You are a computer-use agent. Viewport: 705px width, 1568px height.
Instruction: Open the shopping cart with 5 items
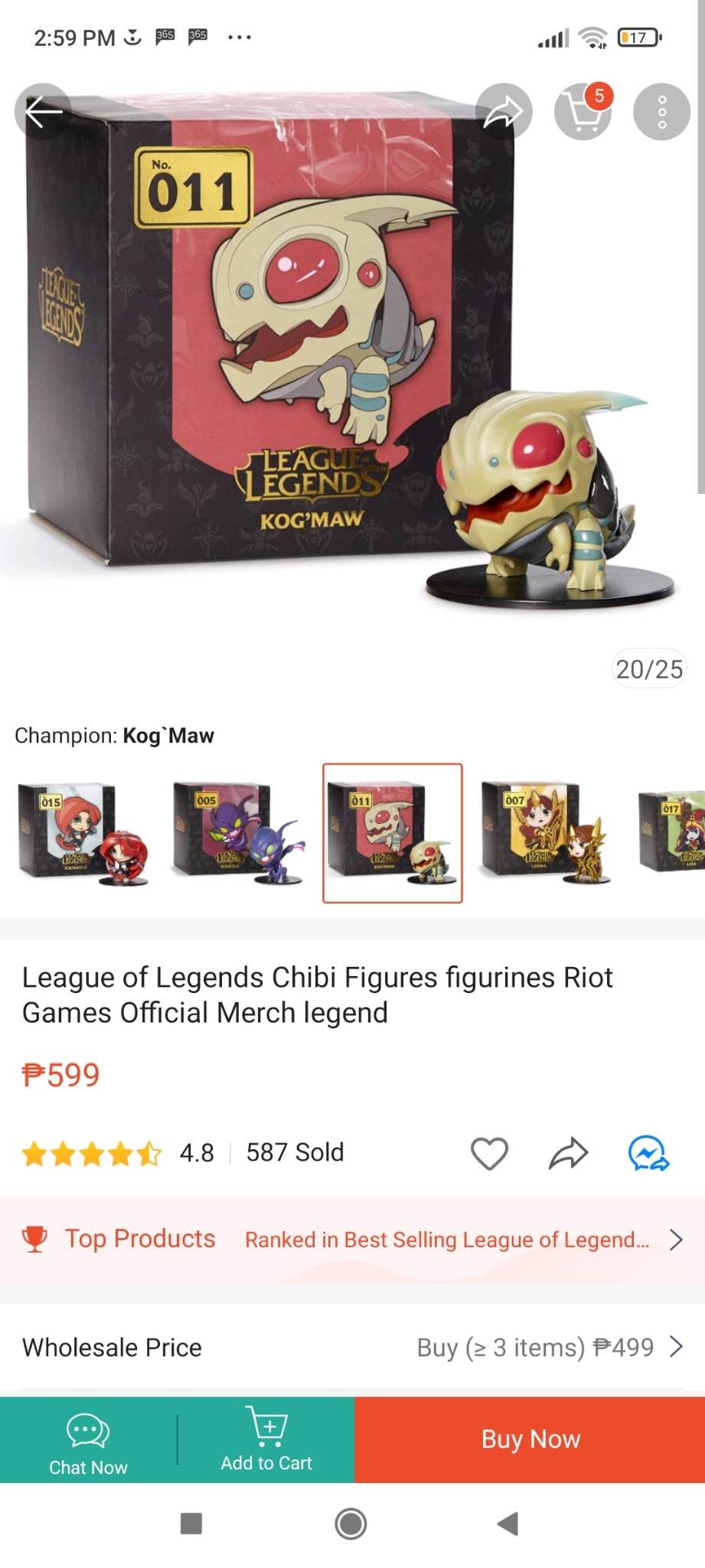pos(583,112)
